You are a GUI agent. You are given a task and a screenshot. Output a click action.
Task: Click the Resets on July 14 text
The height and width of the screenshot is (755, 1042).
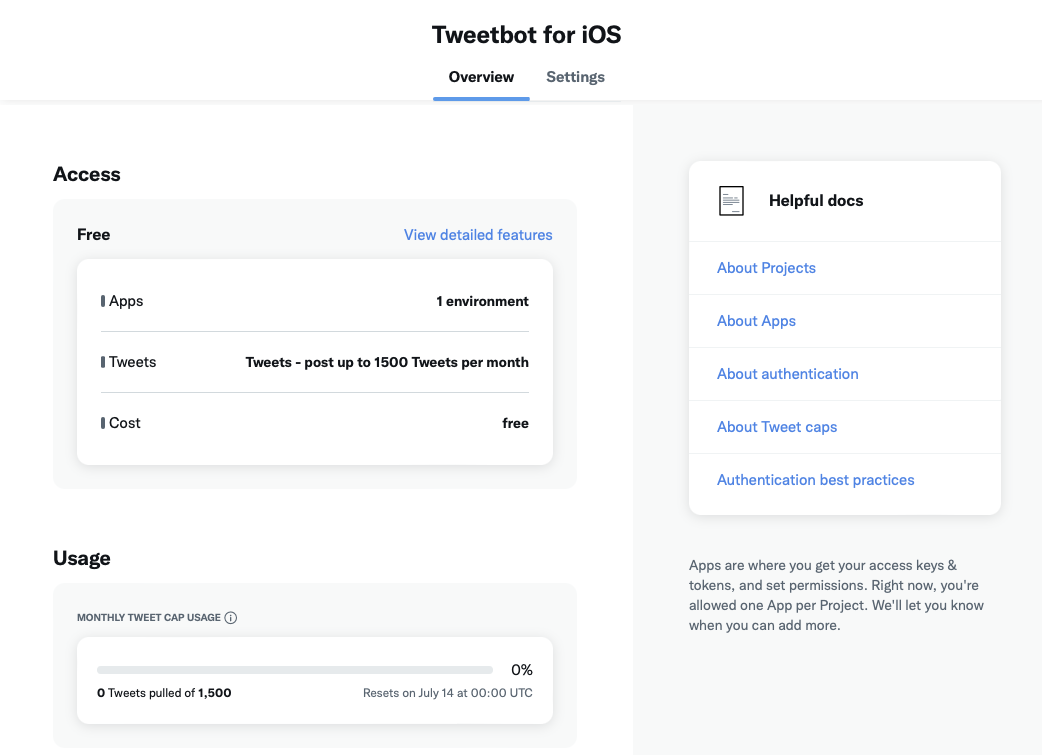[x=447, y=693]
